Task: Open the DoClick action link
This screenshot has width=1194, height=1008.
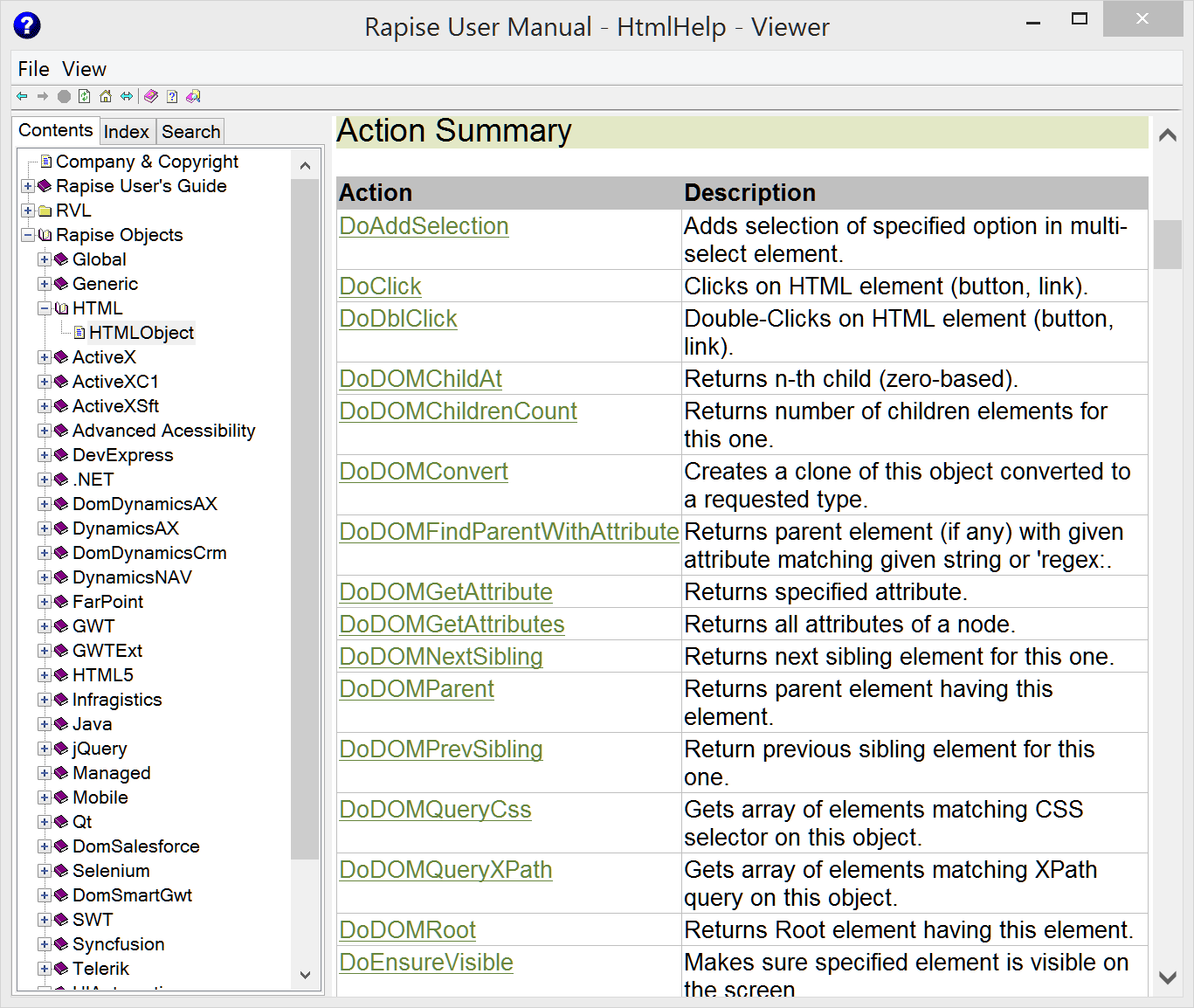Action: pos(380,287)
